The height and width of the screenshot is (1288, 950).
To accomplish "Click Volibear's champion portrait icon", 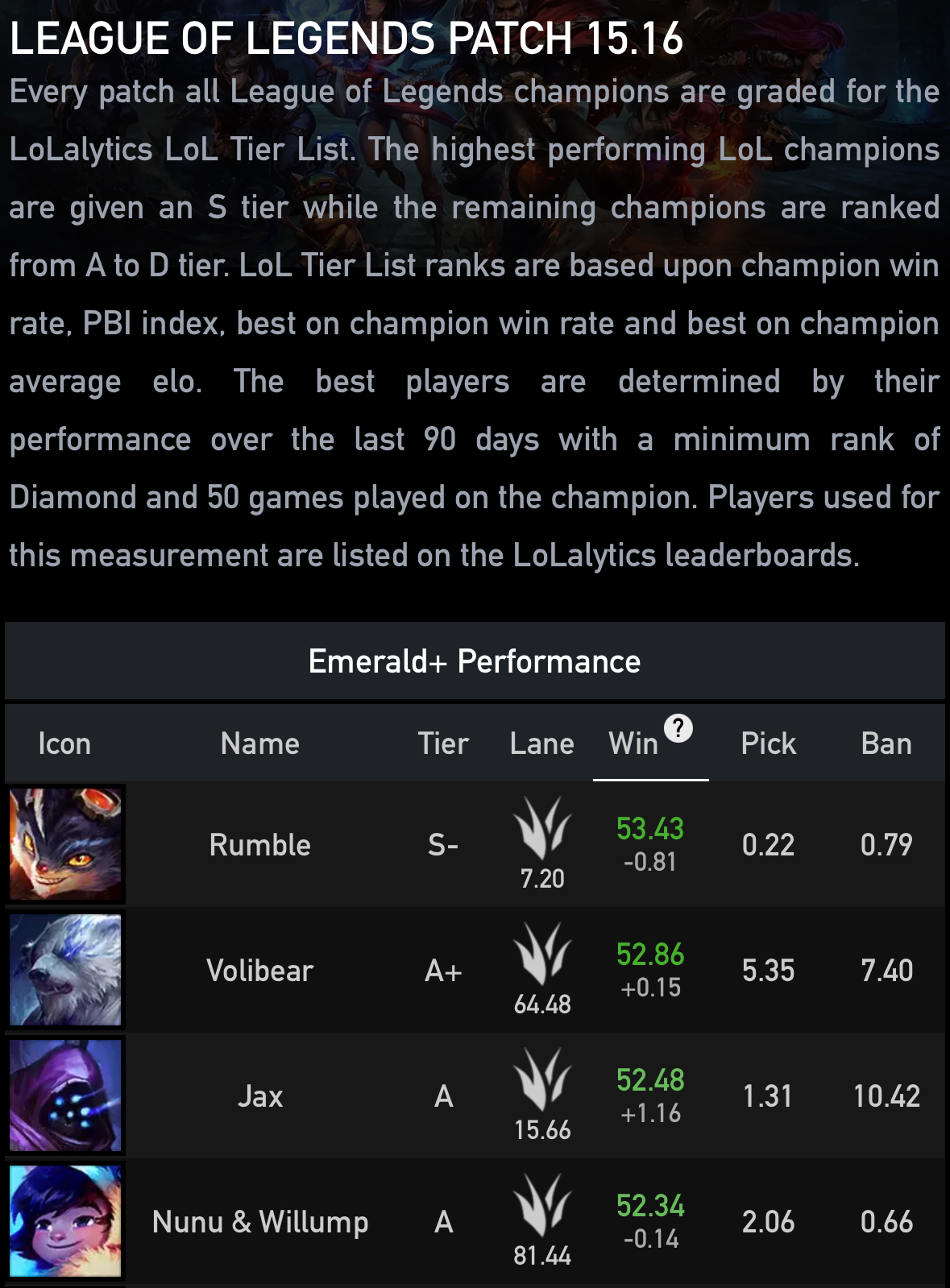I will click(65, 970).
